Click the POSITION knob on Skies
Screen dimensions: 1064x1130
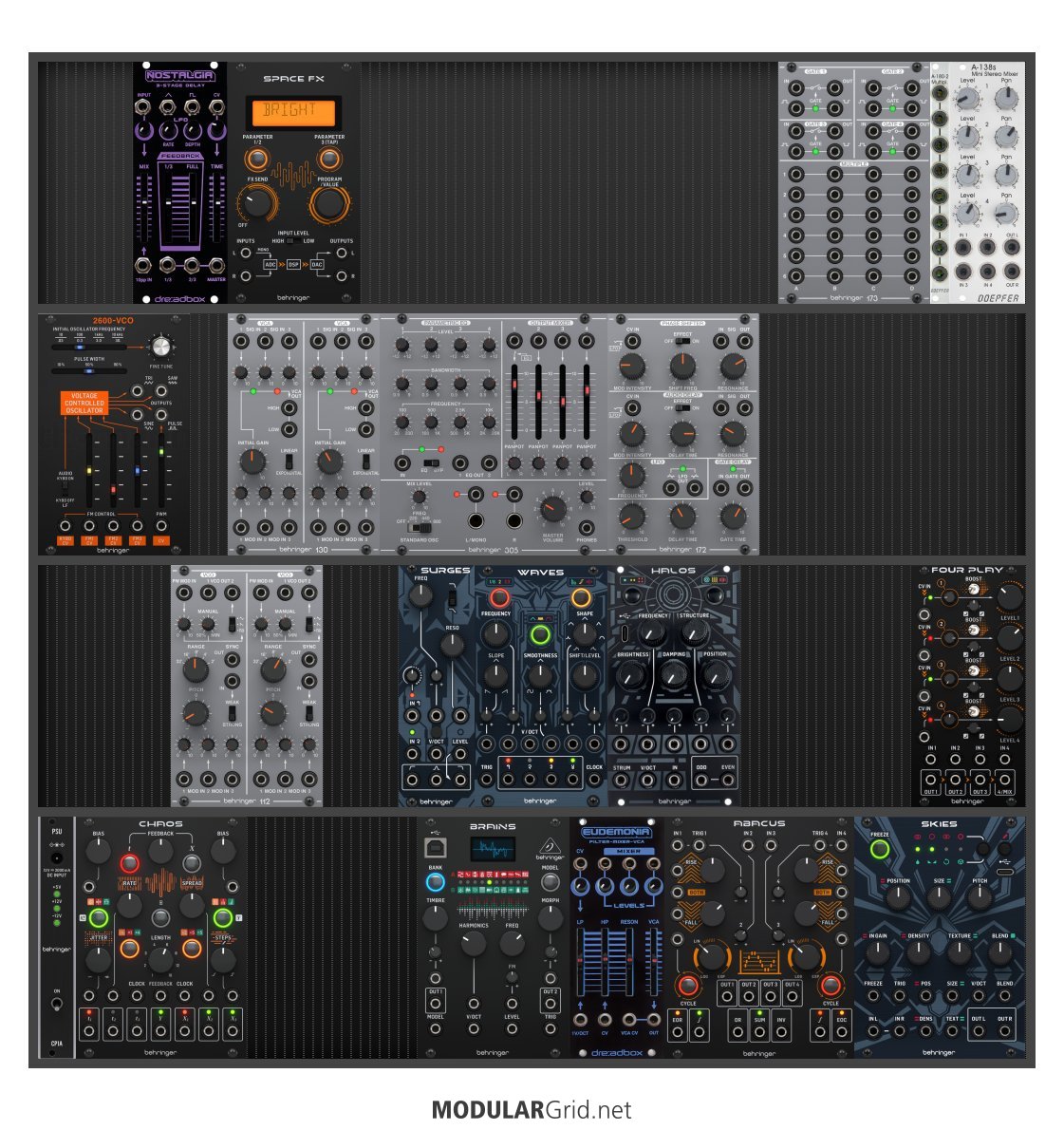point(898,898)
